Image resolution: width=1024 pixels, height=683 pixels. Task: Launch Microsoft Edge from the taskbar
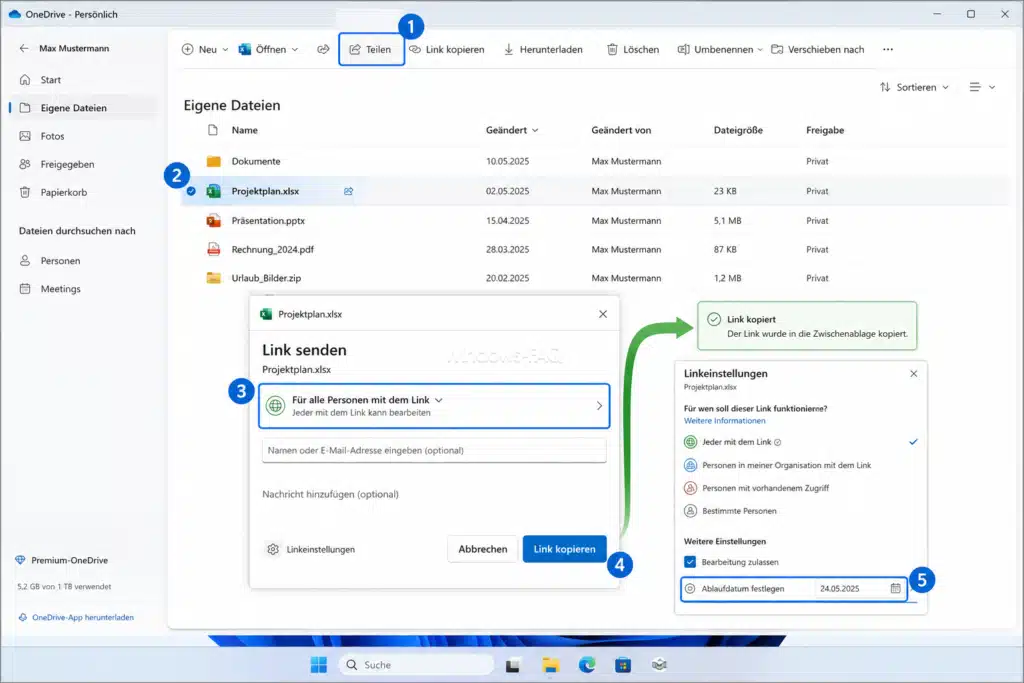[x=587, y=665]
